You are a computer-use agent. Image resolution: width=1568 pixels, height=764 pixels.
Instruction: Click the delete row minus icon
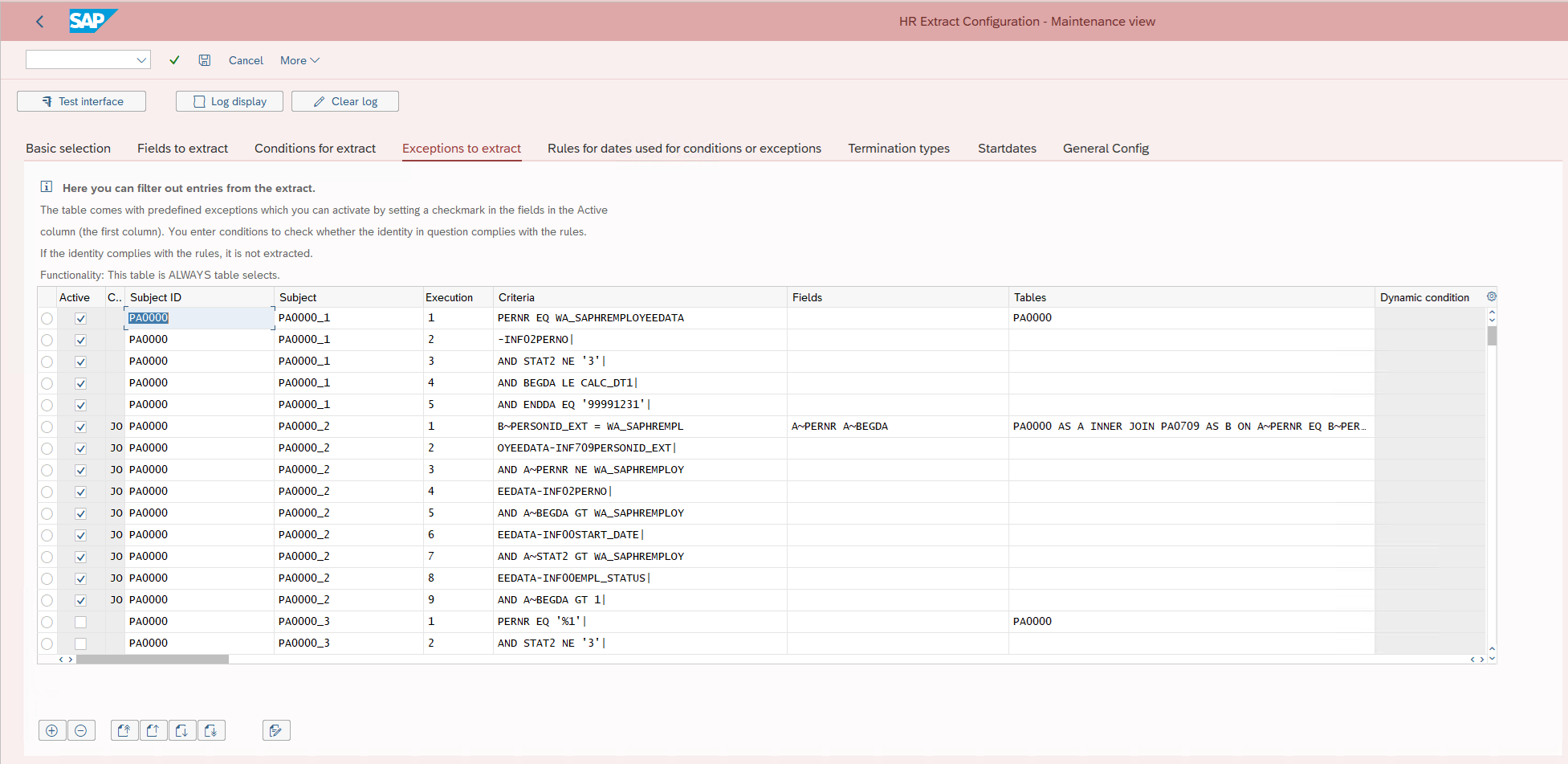coord(81,730)
